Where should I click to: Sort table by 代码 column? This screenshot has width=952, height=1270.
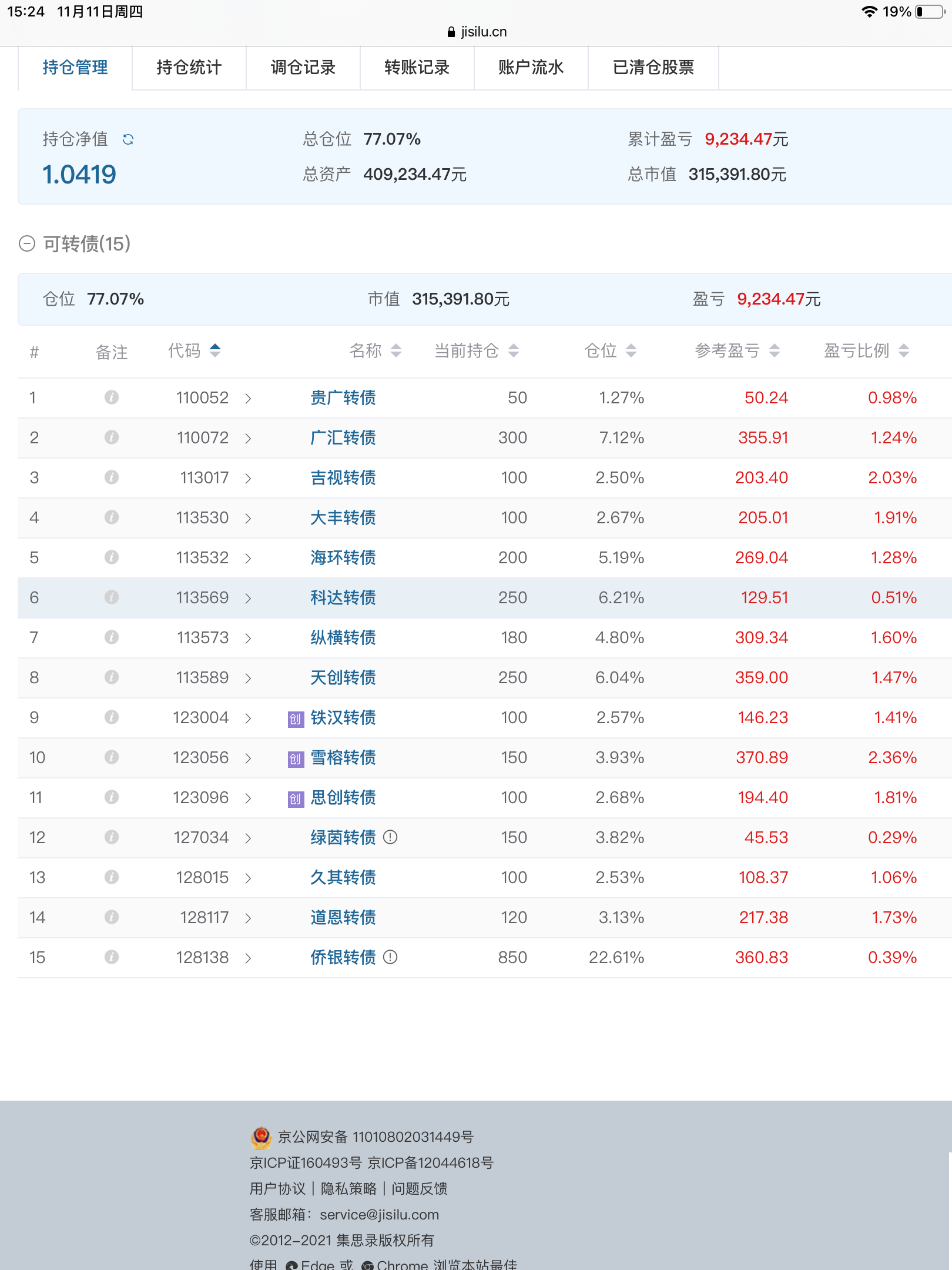tap(215, 350)
